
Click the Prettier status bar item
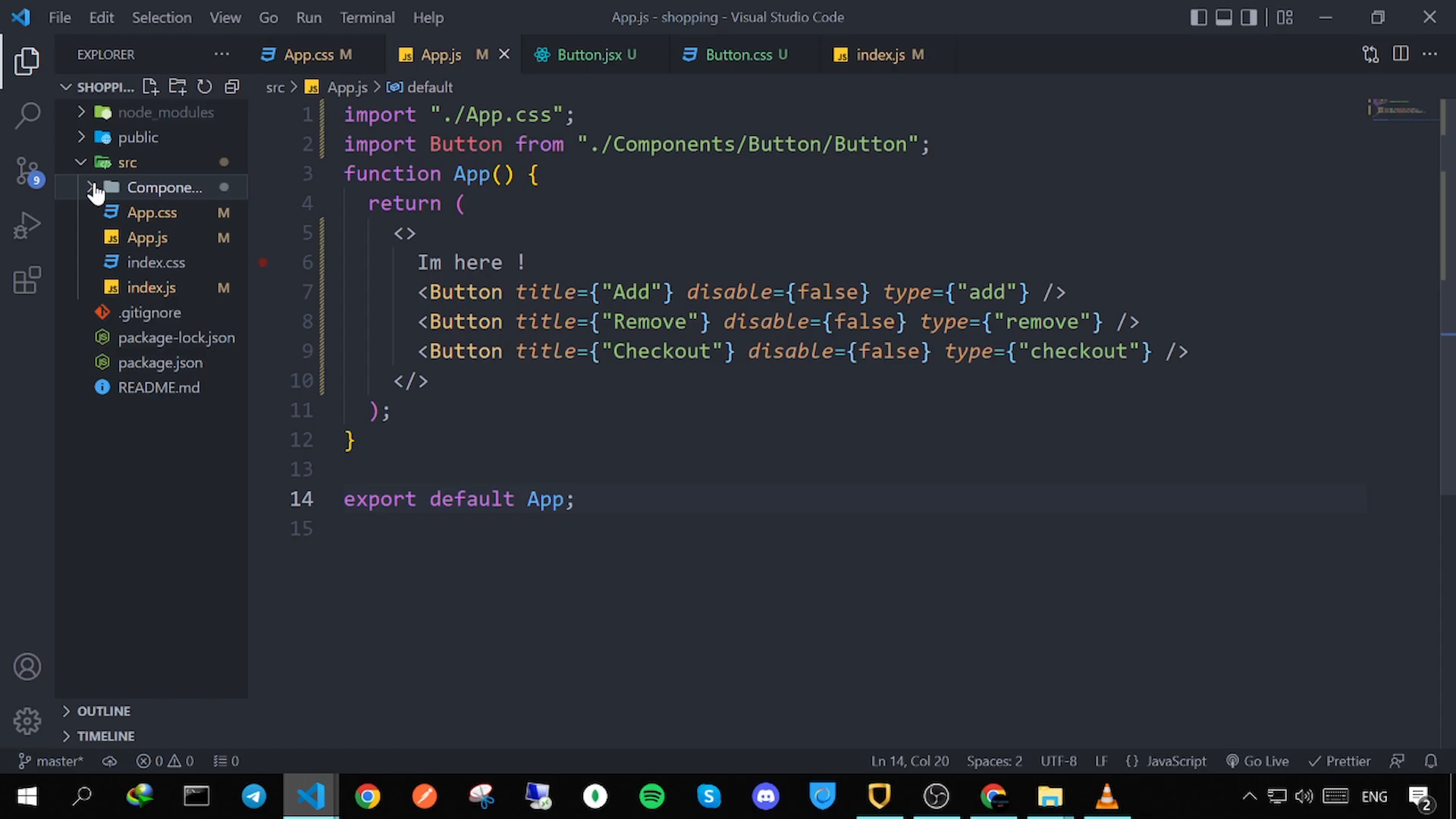(1339, 761)
